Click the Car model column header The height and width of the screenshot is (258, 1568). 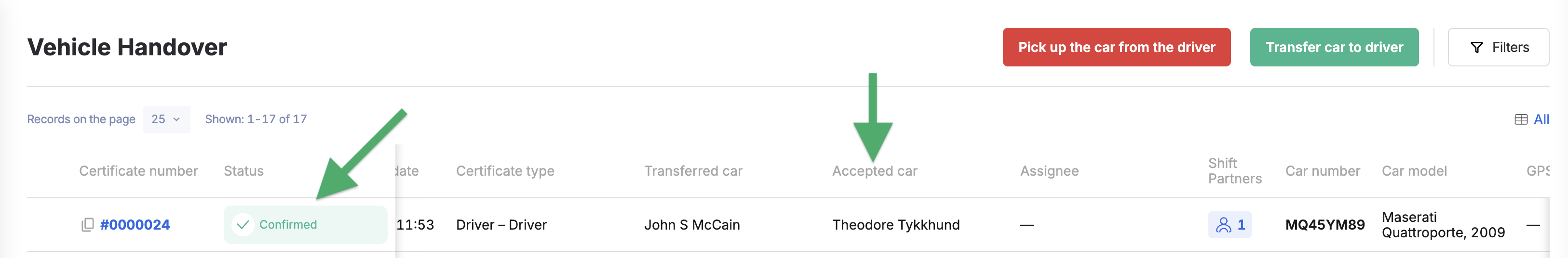point(1414,171)
